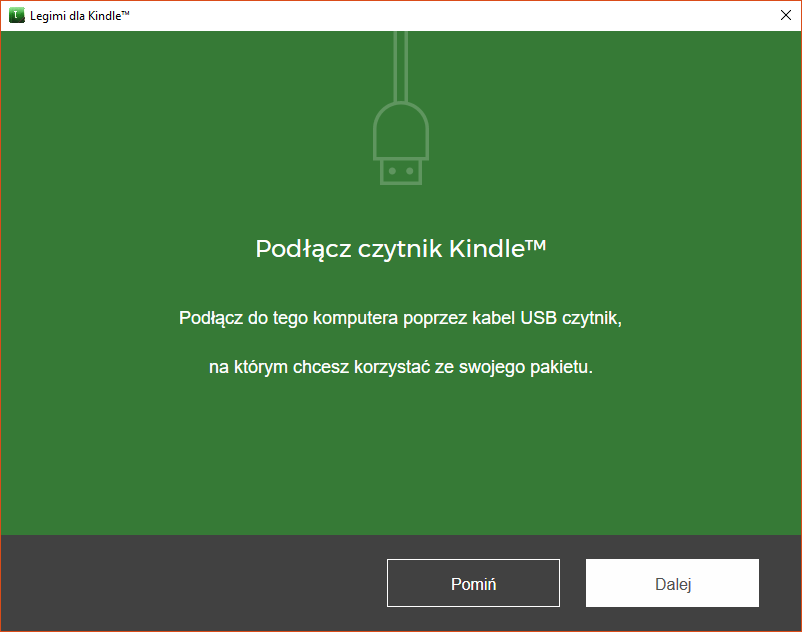This screenshot has height=632, width=802.
Task: Click the text 'na którym chcesz korzystać ze swojego pakietu.'
Action: (x=401, y=367)
